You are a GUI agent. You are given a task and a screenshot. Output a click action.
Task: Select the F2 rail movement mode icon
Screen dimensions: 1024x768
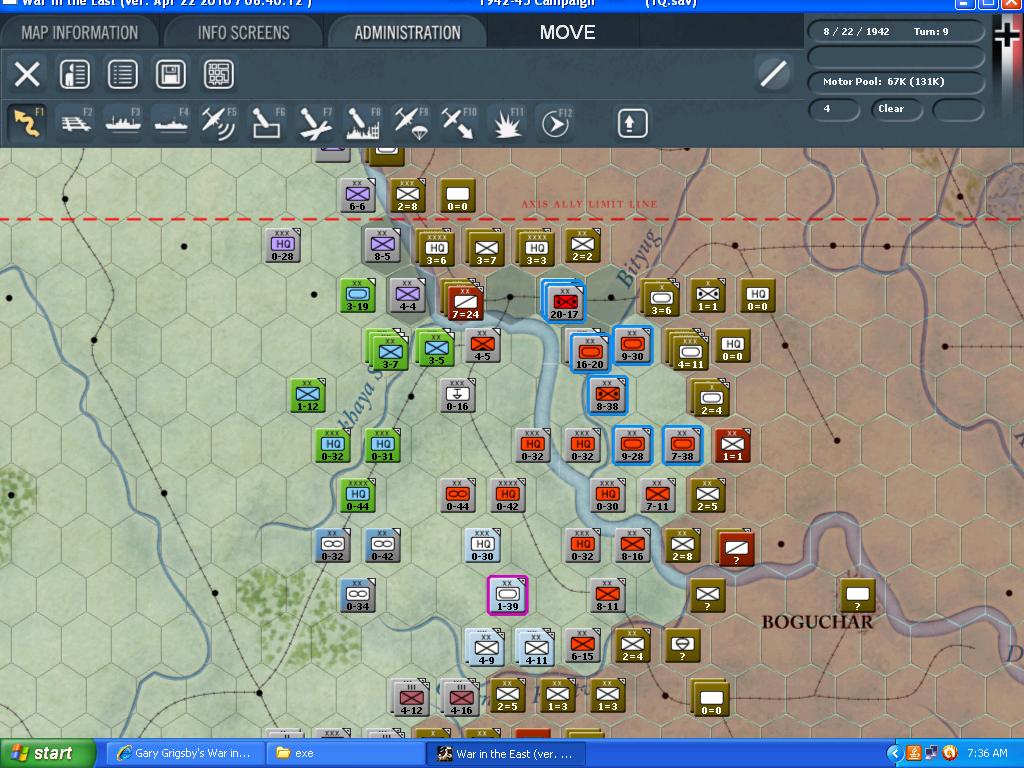pyautogui.click(x=76, y=123)
